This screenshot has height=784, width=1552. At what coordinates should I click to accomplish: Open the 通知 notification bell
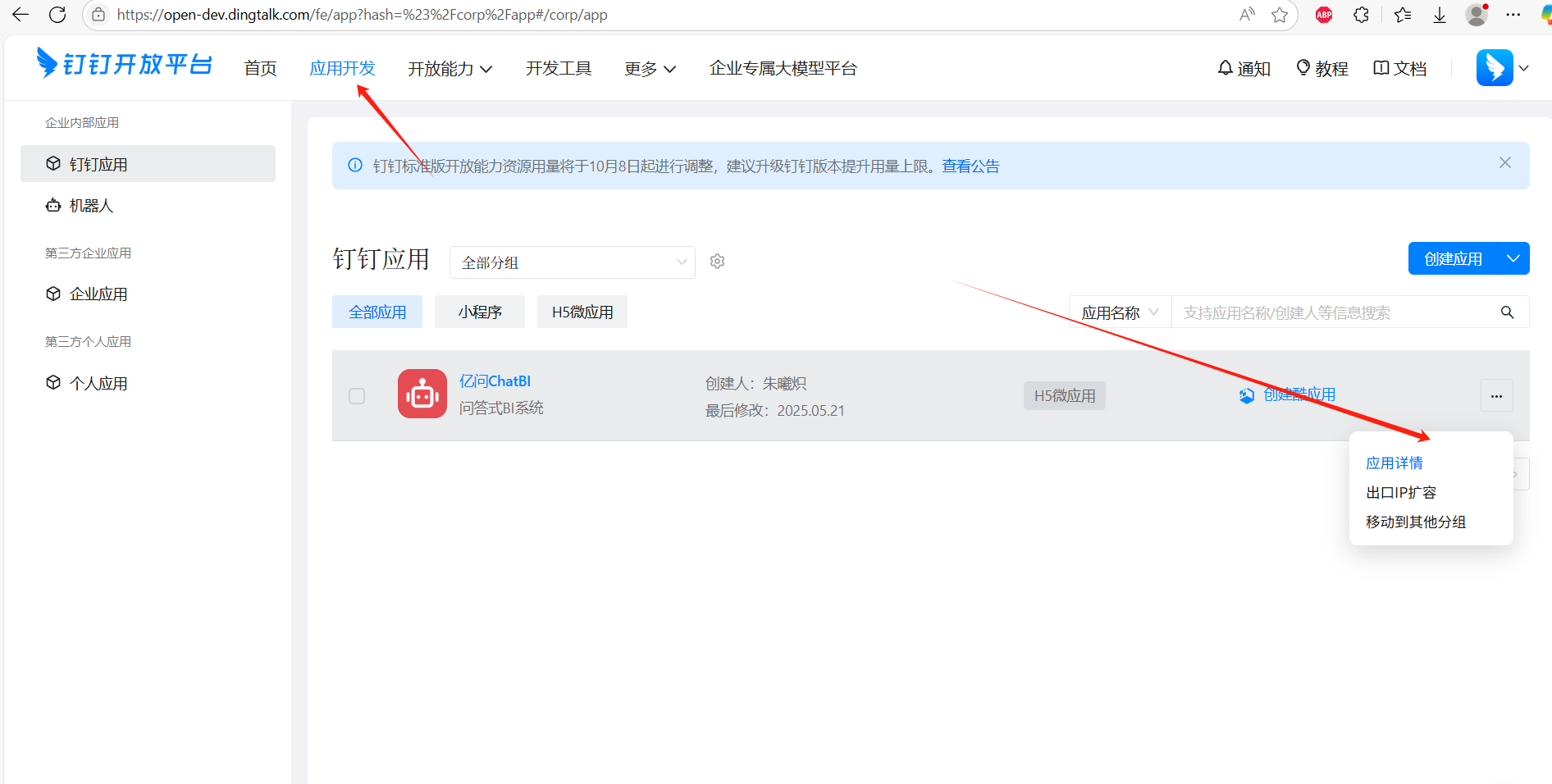click(x=1244, y=69)
